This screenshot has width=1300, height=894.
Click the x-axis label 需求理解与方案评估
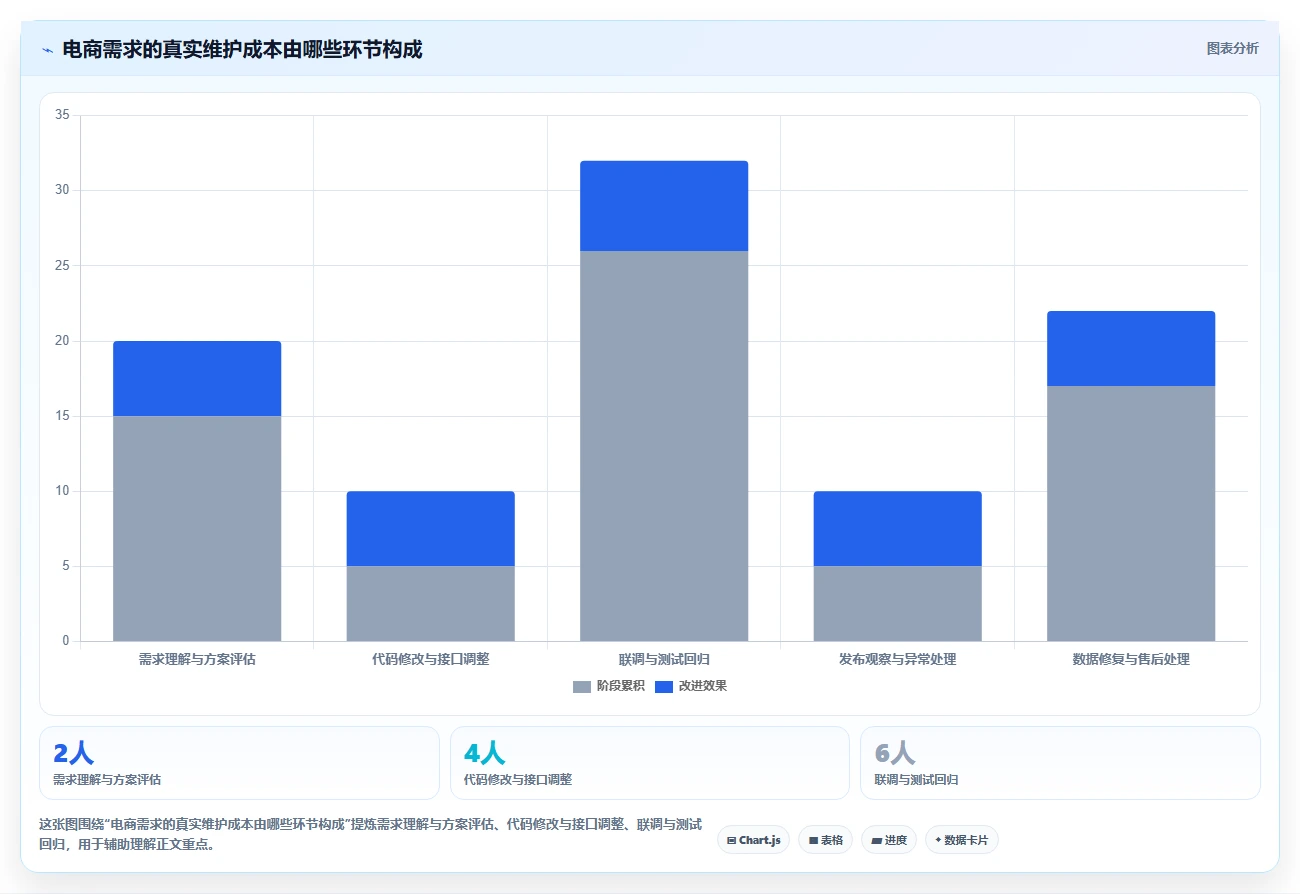[197, 659]
